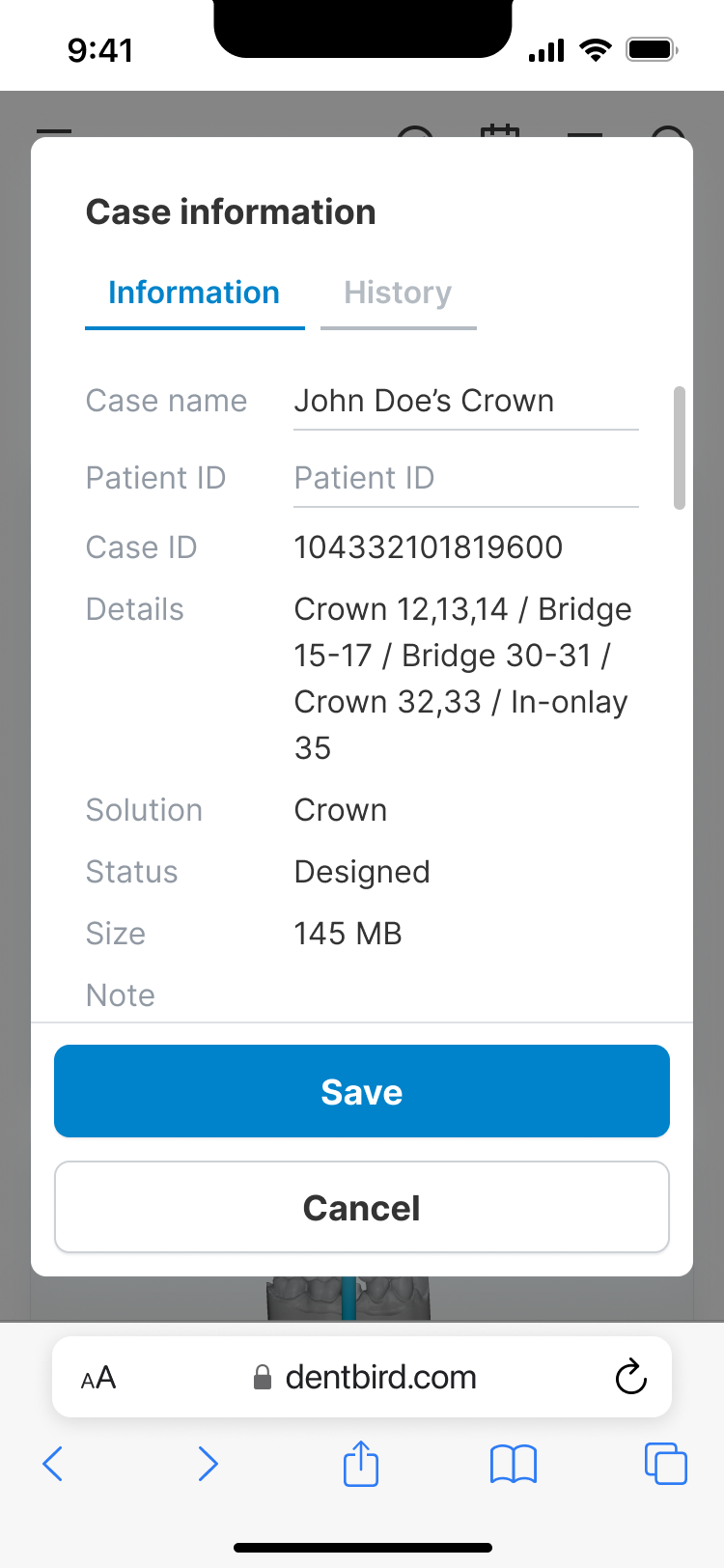Click the Details text listing crowns and bridges
Screen dimensions: 724x1568
pos(462,678)
